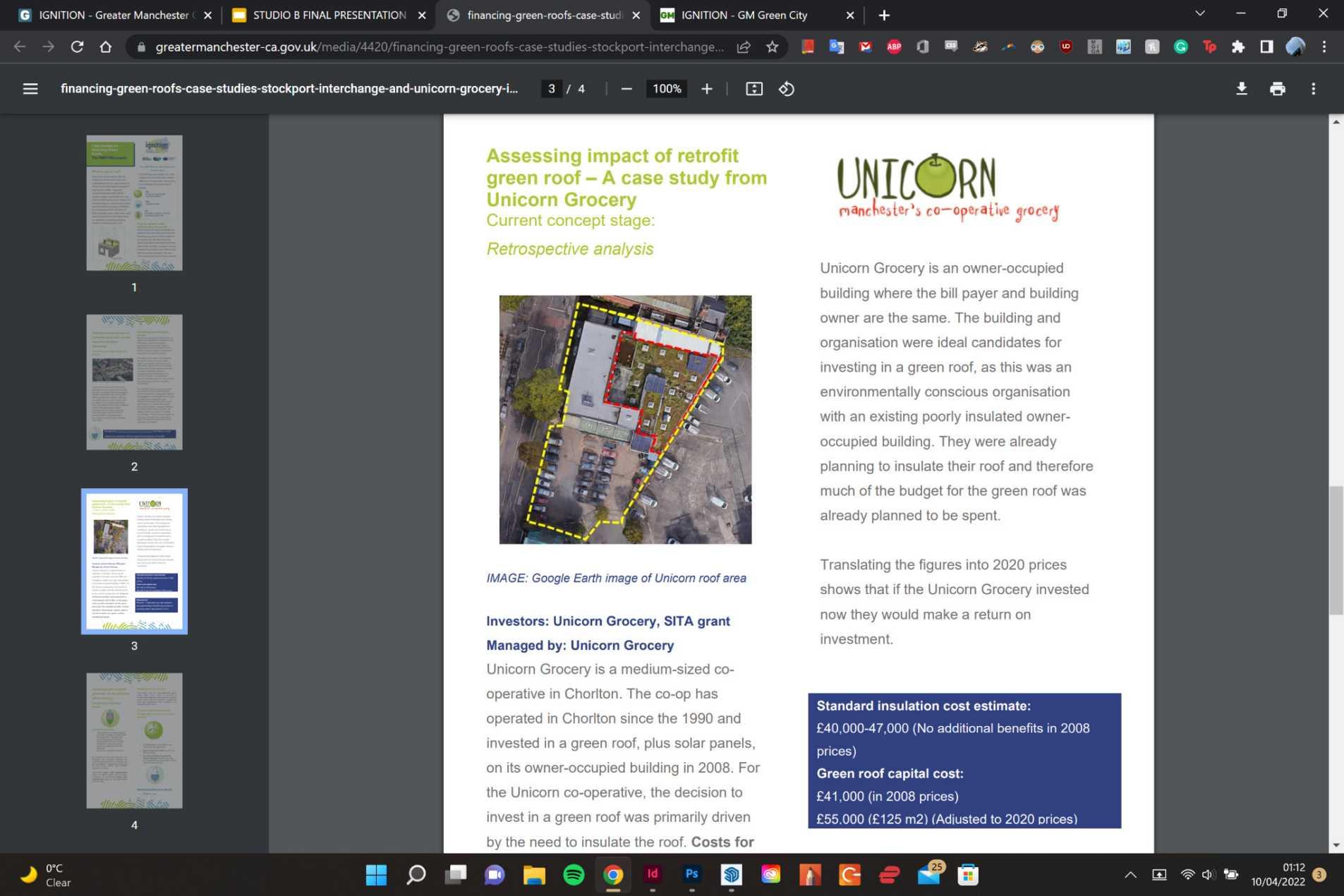Click 'Standard insulation cost estimate:' heading
Image resolution: width=1344 pixels, height=896 pixels.
pos(924,706)
